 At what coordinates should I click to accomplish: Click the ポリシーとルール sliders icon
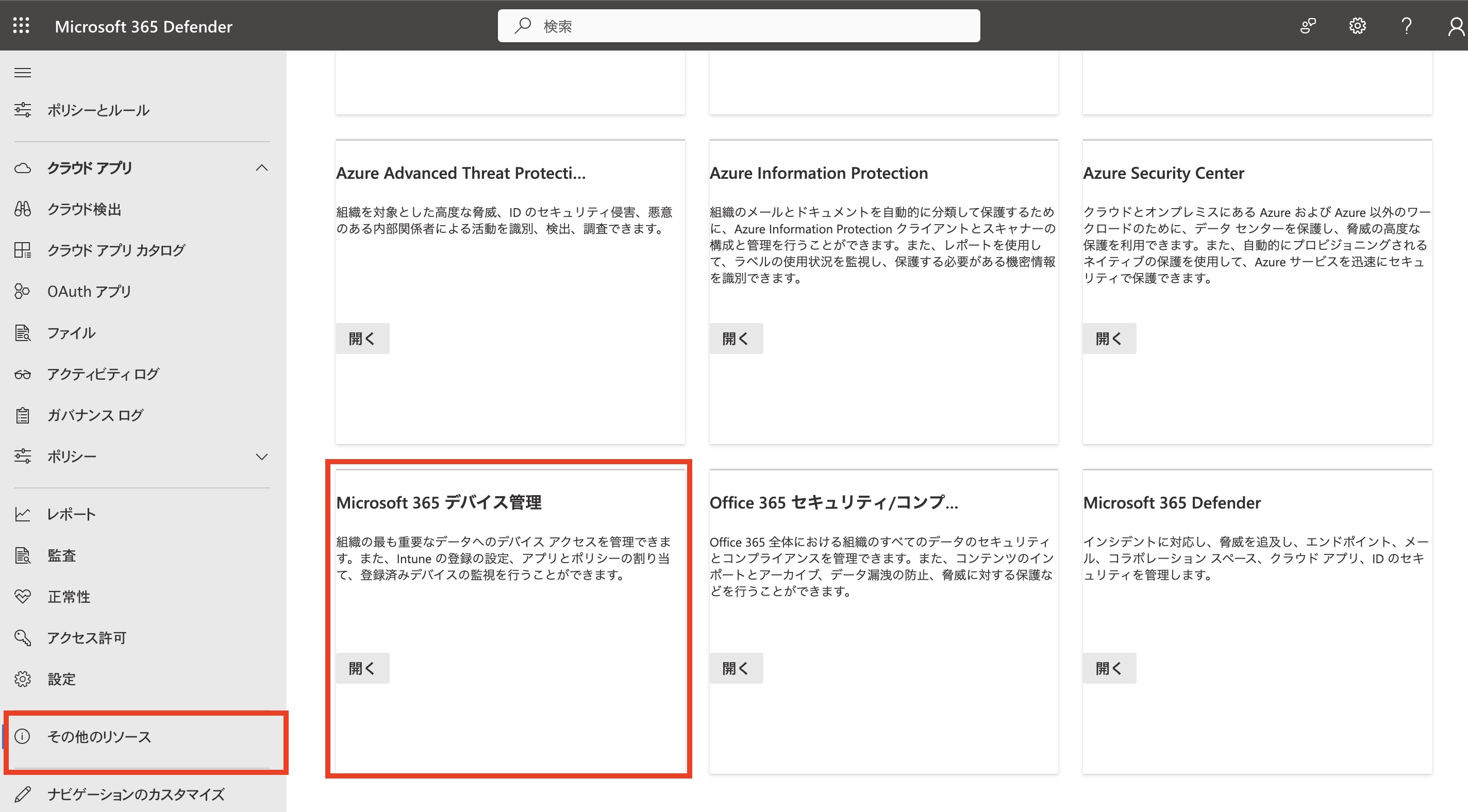pos(22,109)
